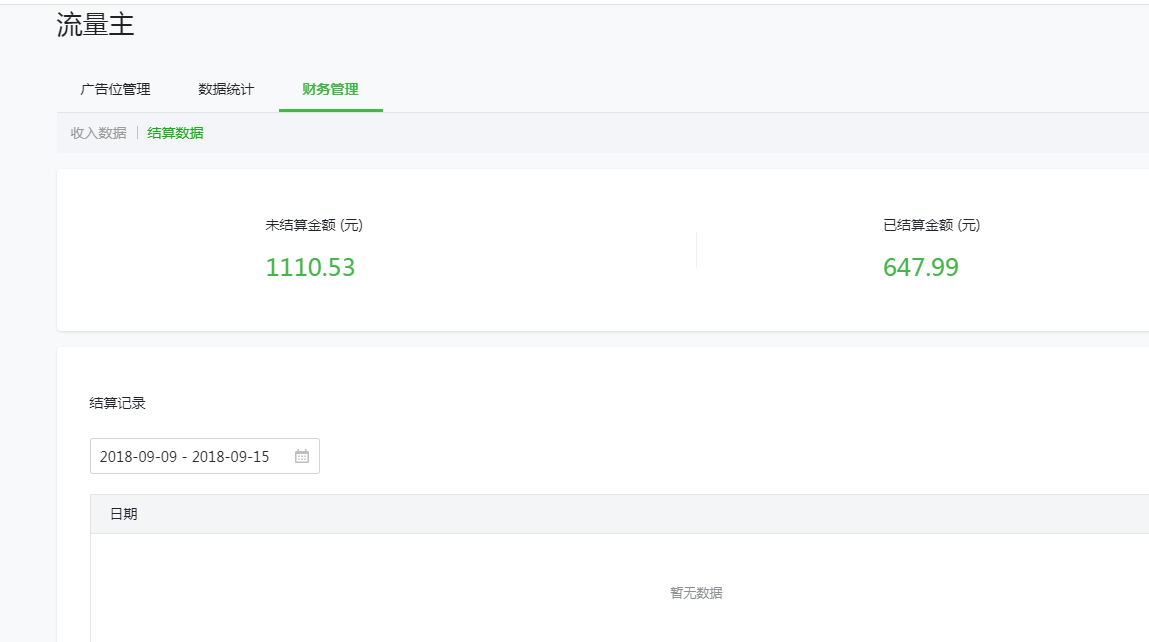Click the 日期 column header

pos(124,514)
